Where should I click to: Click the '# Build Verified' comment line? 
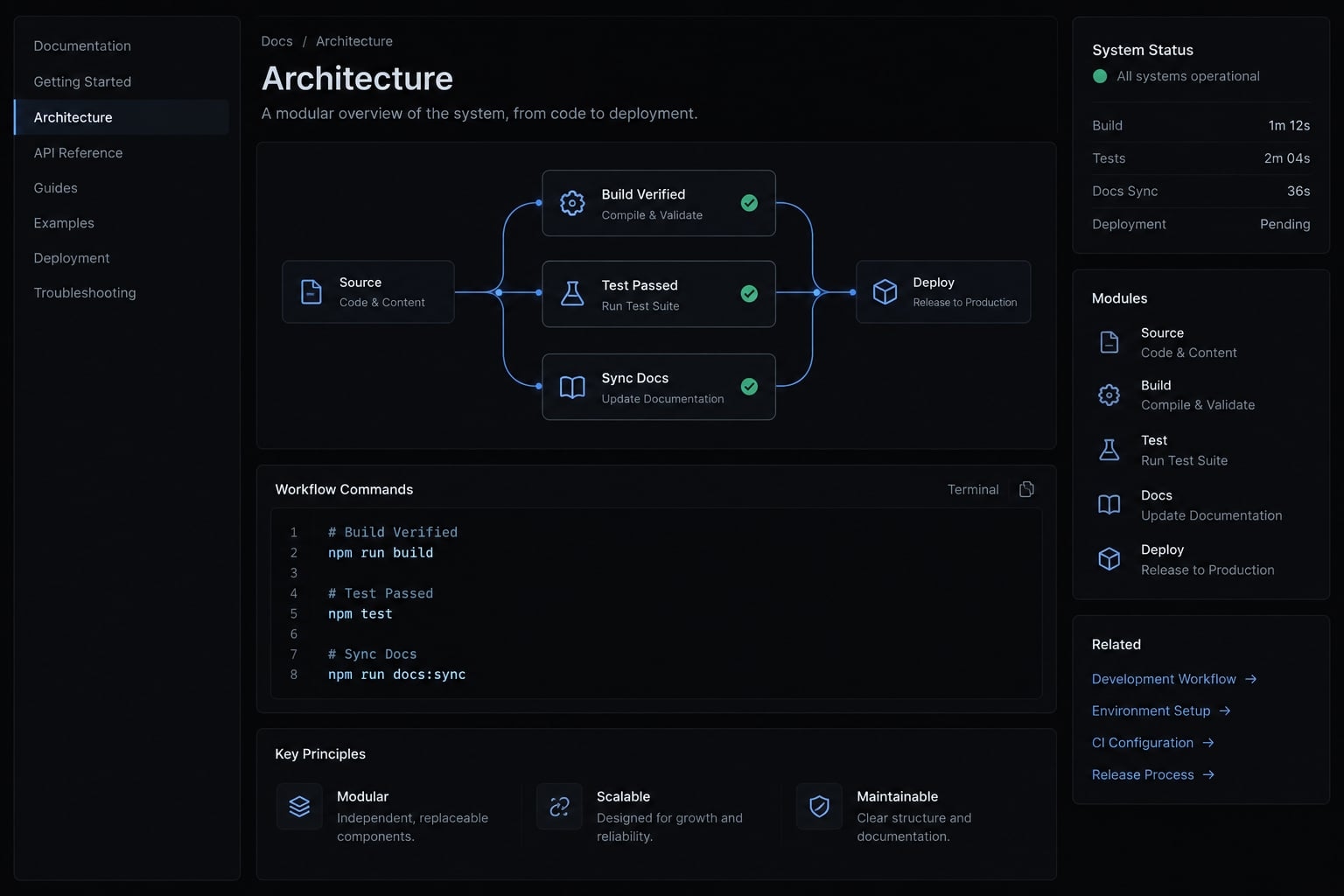(393, 532)
